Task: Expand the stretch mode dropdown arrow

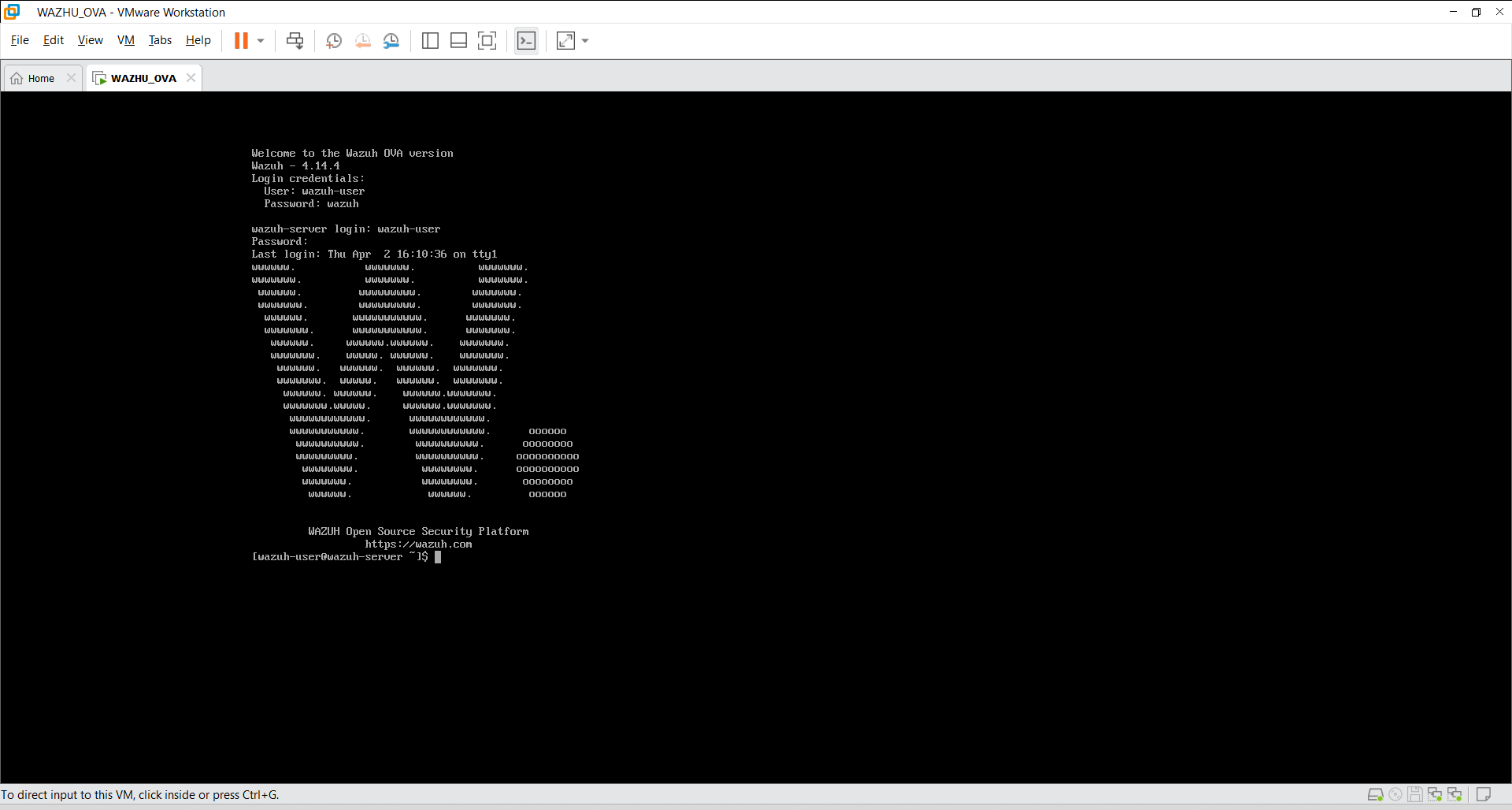Action: (585, 41)
